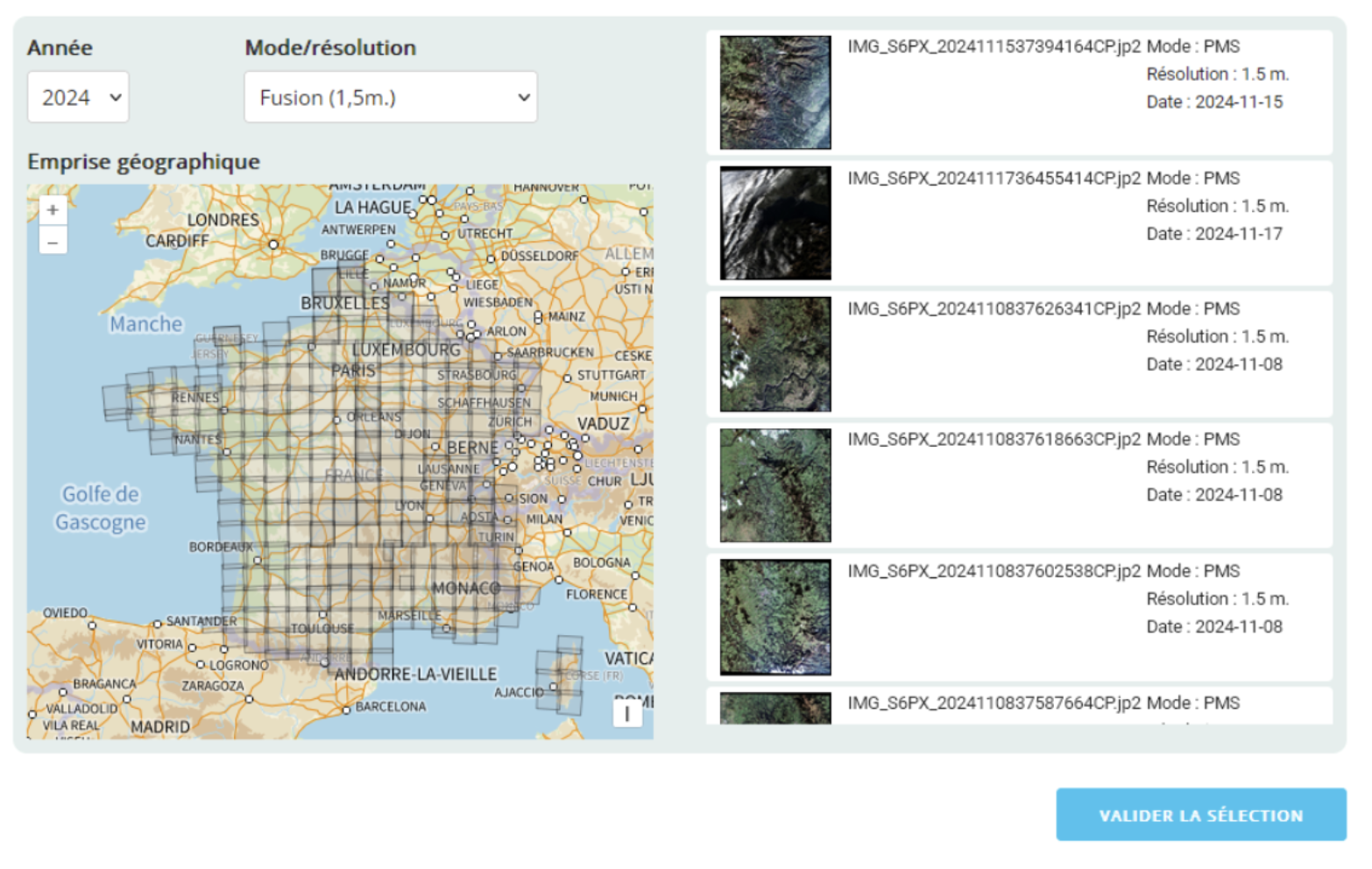Select the cloudy thumbnail dated 2024-11-17

coord(774,223)
